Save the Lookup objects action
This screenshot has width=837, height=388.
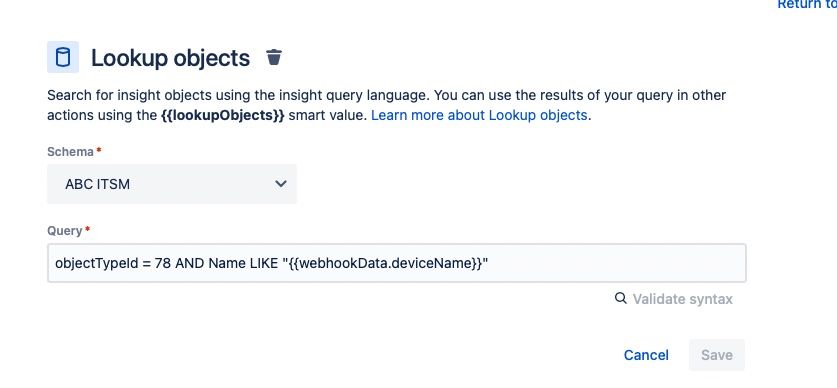click(x=717, y=355)
